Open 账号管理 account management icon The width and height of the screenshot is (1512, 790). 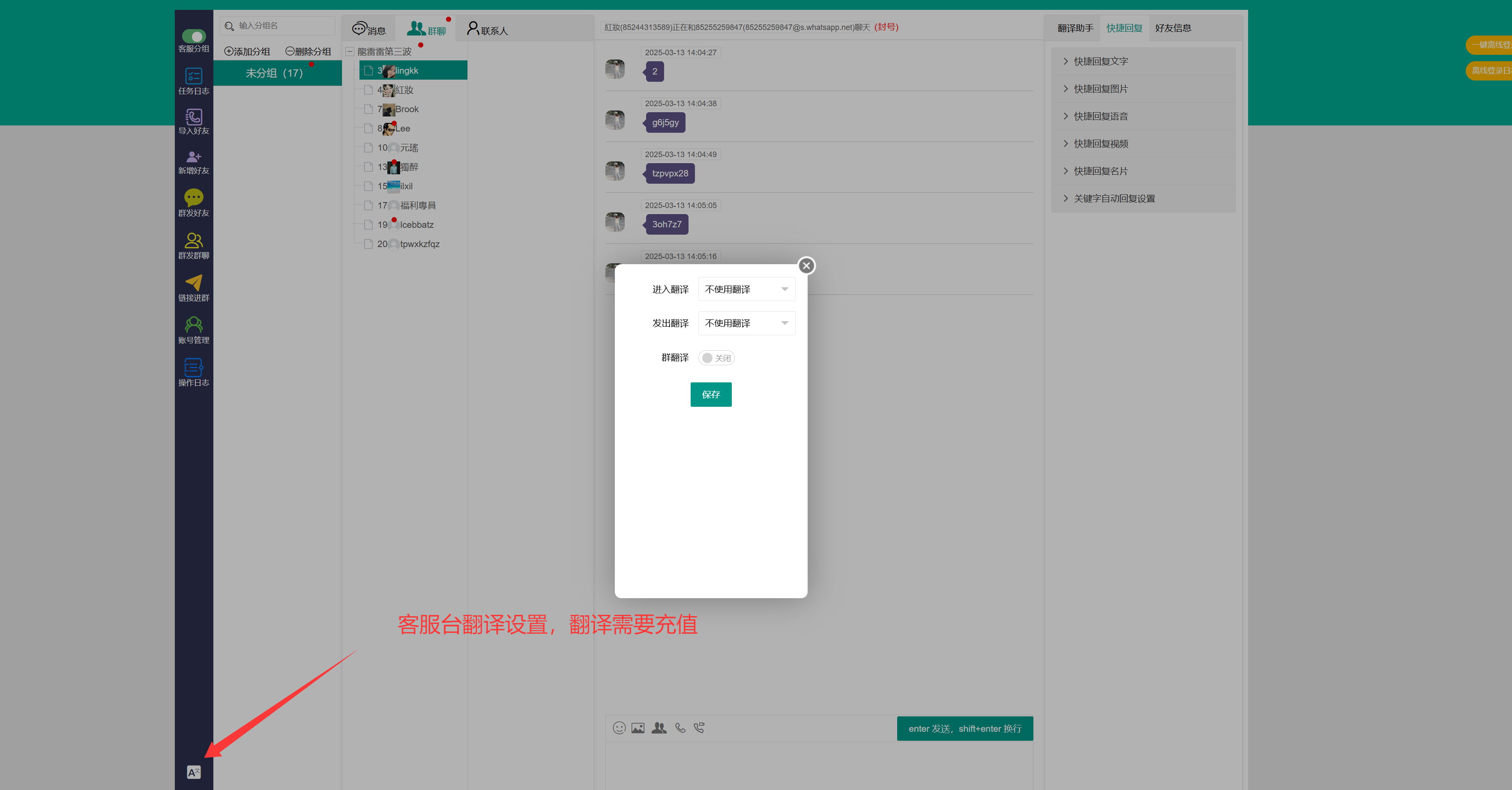click(x=194, y=324)
